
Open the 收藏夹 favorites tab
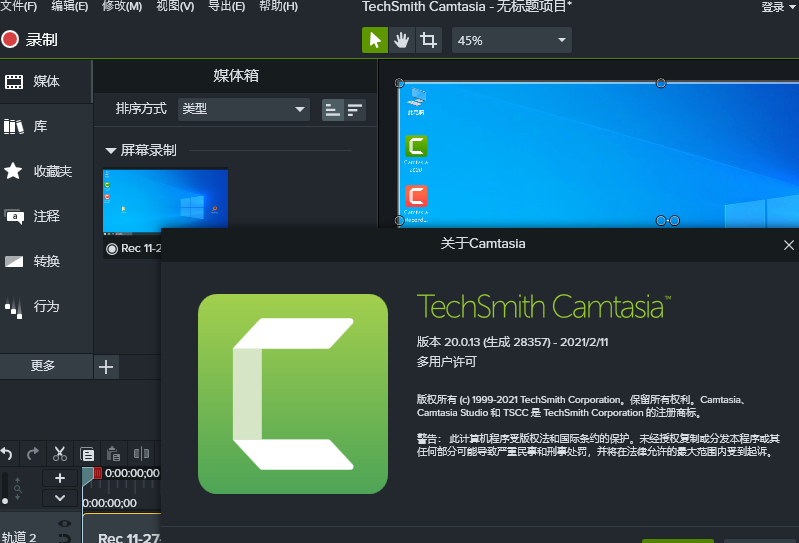(46, 171)
